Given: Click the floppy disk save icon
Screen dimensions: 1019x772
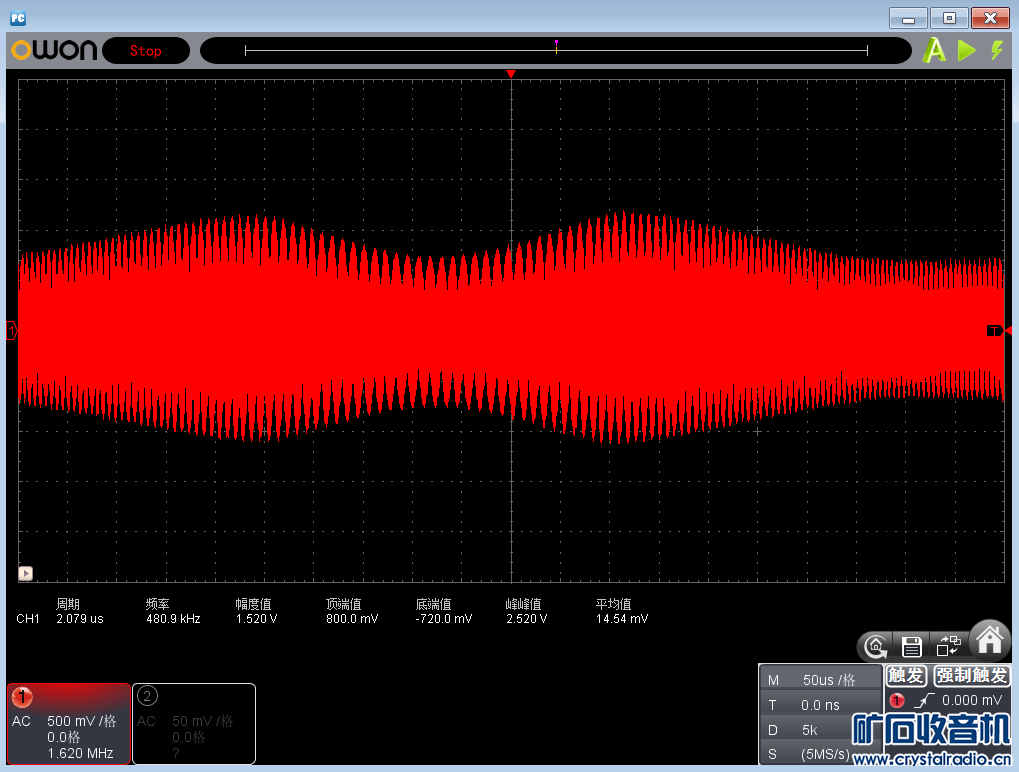Looking at the screenshot, I should coord(911,646).
